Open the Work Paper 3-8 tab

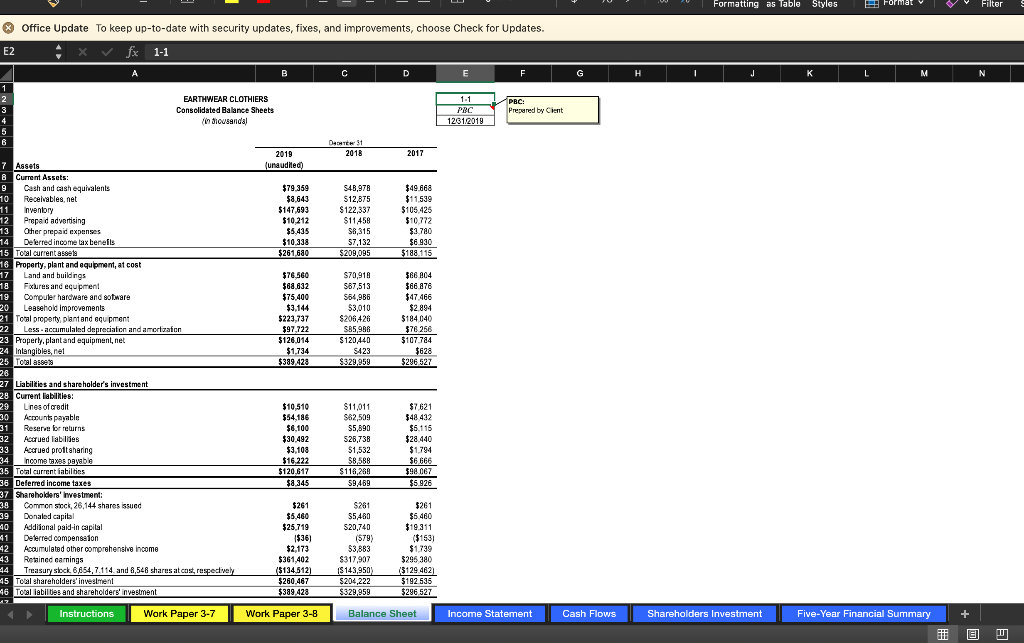pyautogui.click(x=281, y=614)
